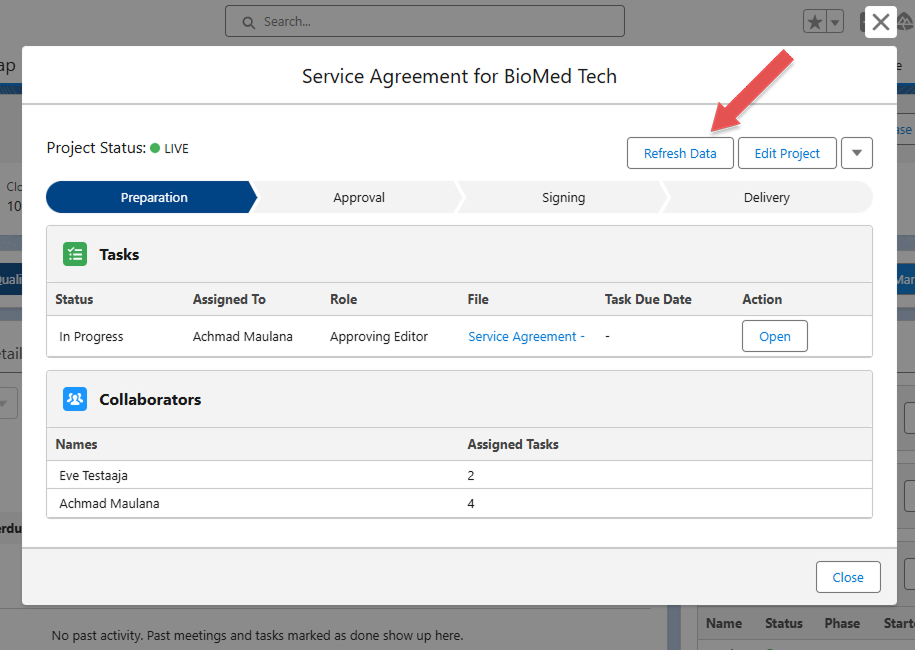Screen dimensions: 915x650
Task: Open the Service Agreement file link
Action: [526, 337]
